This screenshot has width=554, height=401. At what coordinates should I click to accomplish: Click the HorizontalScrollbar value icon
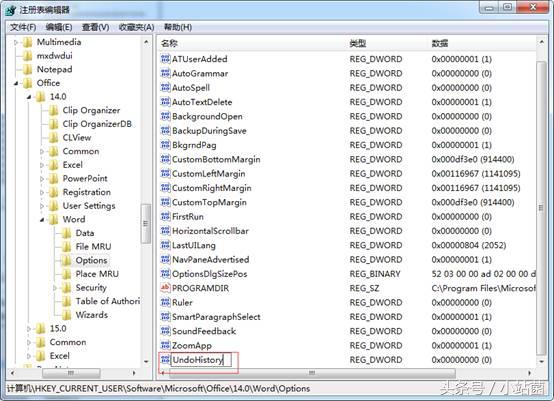tap(165, 230)
